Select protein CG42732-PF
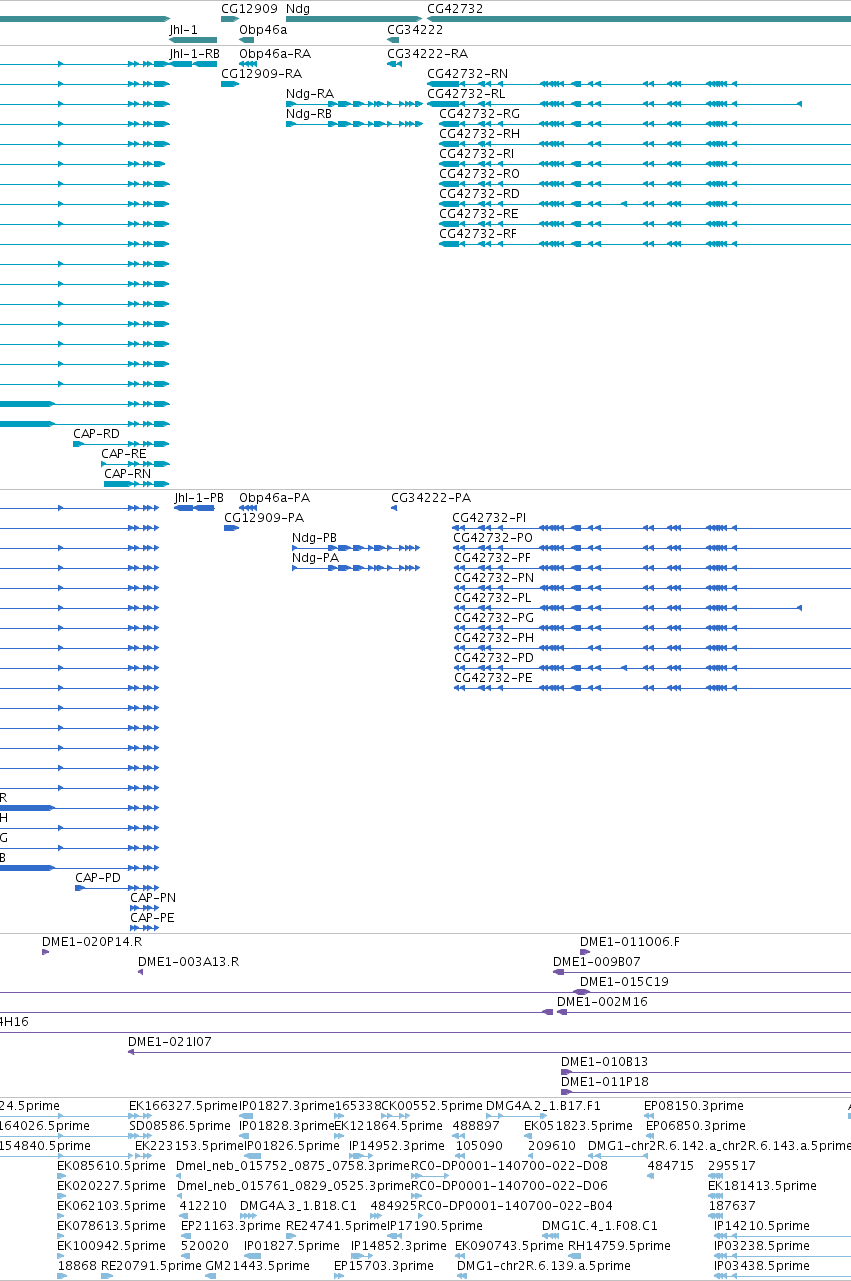 [x=493, y=558]
